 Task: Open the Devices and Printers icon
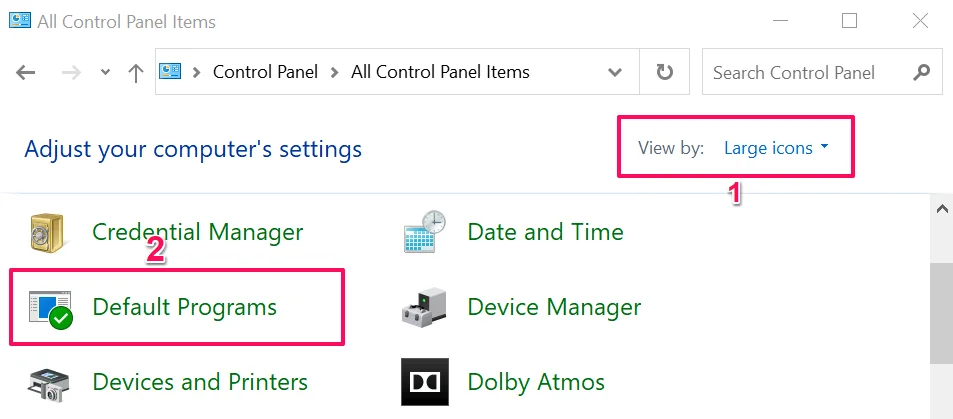pyautogui.click(x=49, y=384)
